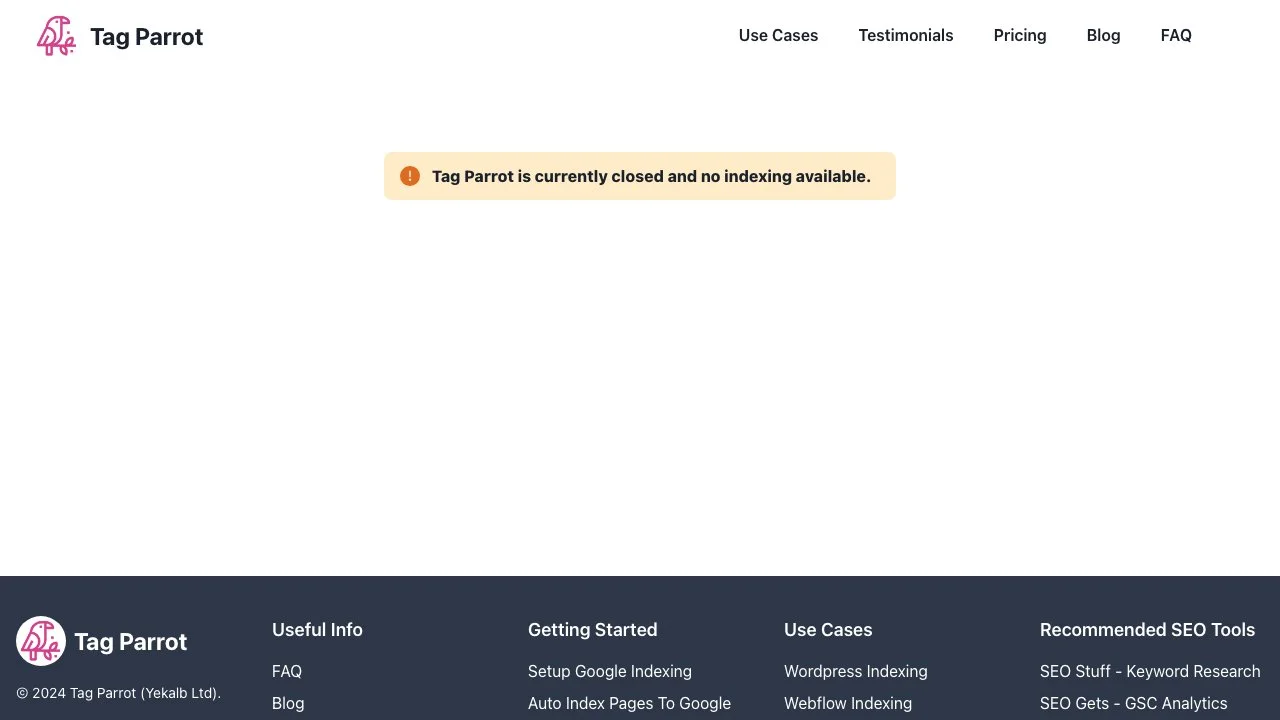Click the Recommended SEO Tools heading
1280x720 pixels.
click(x=1147, y=629)
